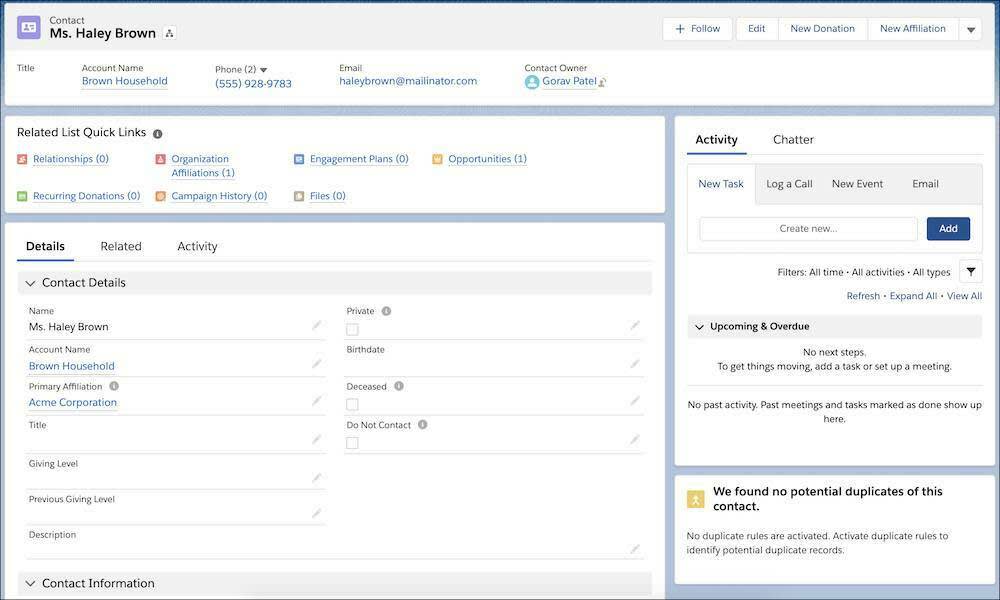Click the Do Not Contact info icon
This screenshot has height=600, width=1000.
point(422,425)
